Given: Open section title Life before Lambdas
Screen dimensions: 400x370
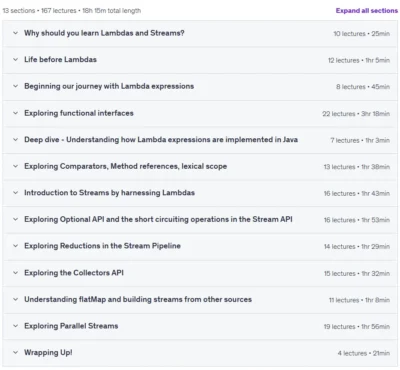Looking at the screenshot, I should (60, 60).
